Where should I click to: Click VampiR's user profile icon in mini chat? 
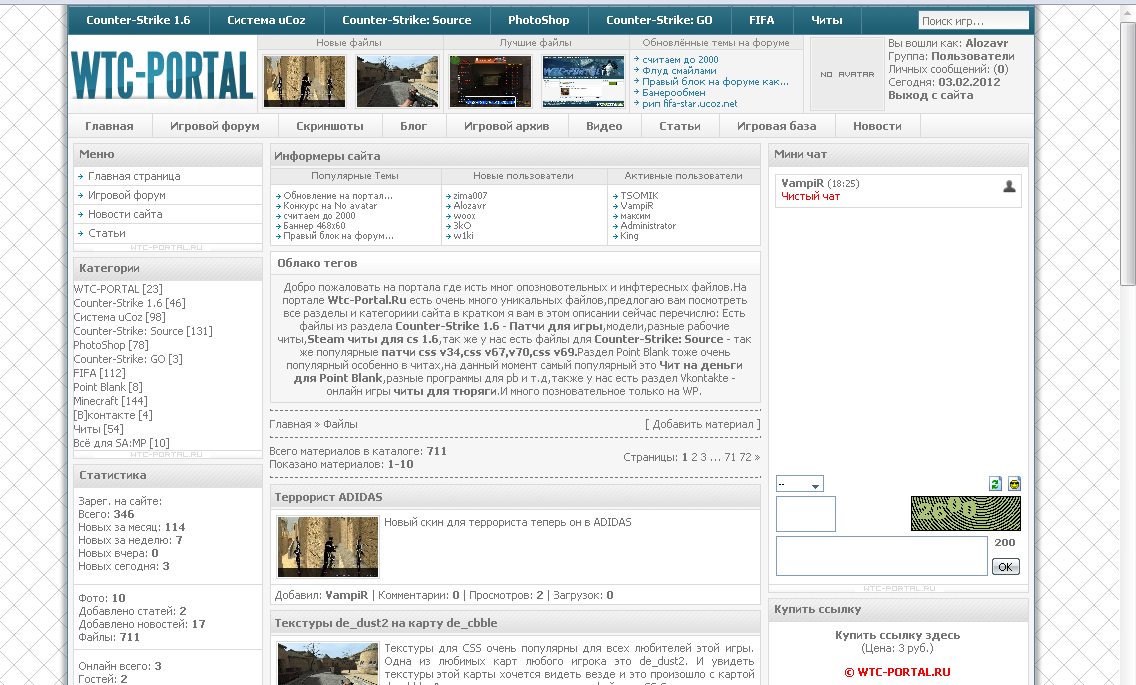tap(1009, 186)
